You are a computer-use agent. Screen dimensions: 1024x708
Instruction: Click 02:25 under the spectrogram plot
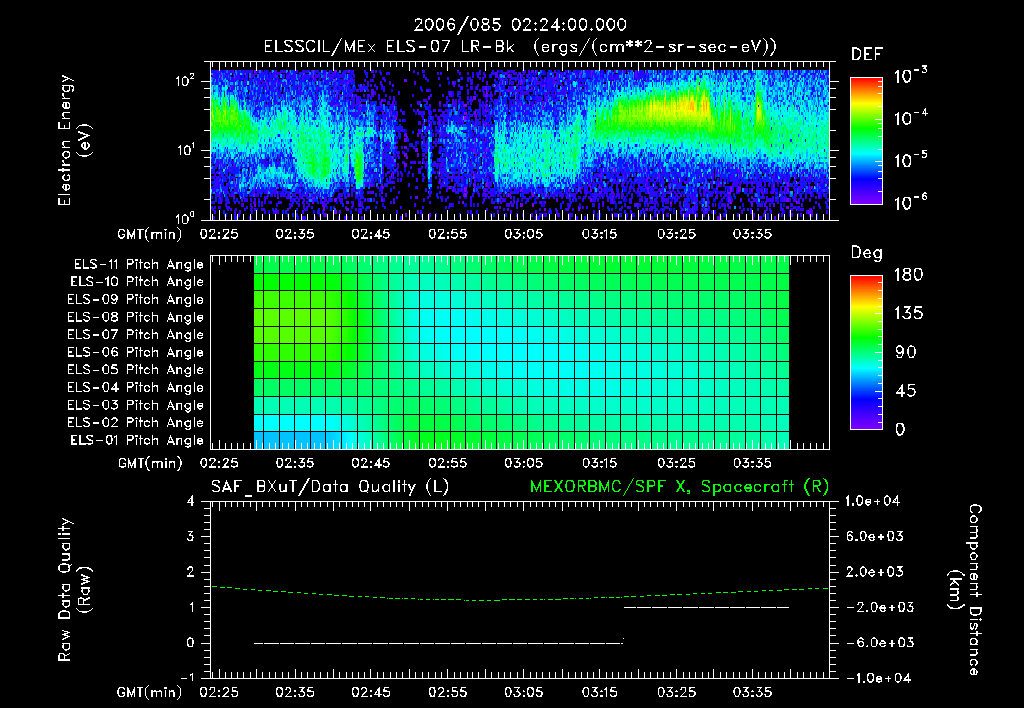(x=219, y=234)
